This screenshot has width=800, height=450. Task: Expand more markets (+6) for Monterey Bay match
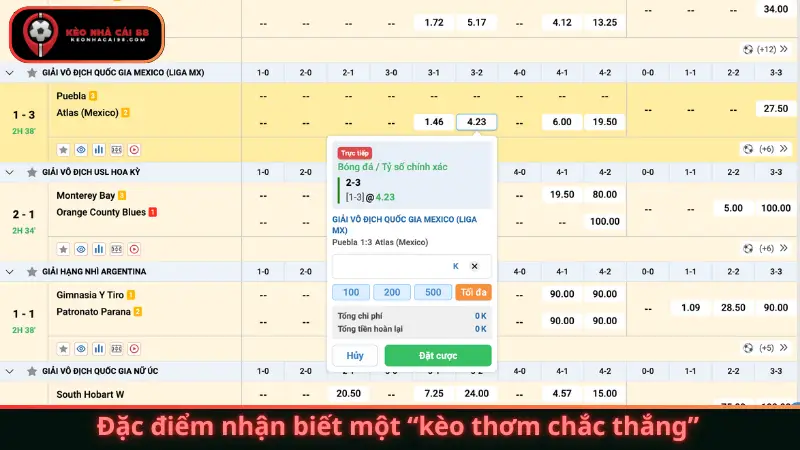(766, 248)
